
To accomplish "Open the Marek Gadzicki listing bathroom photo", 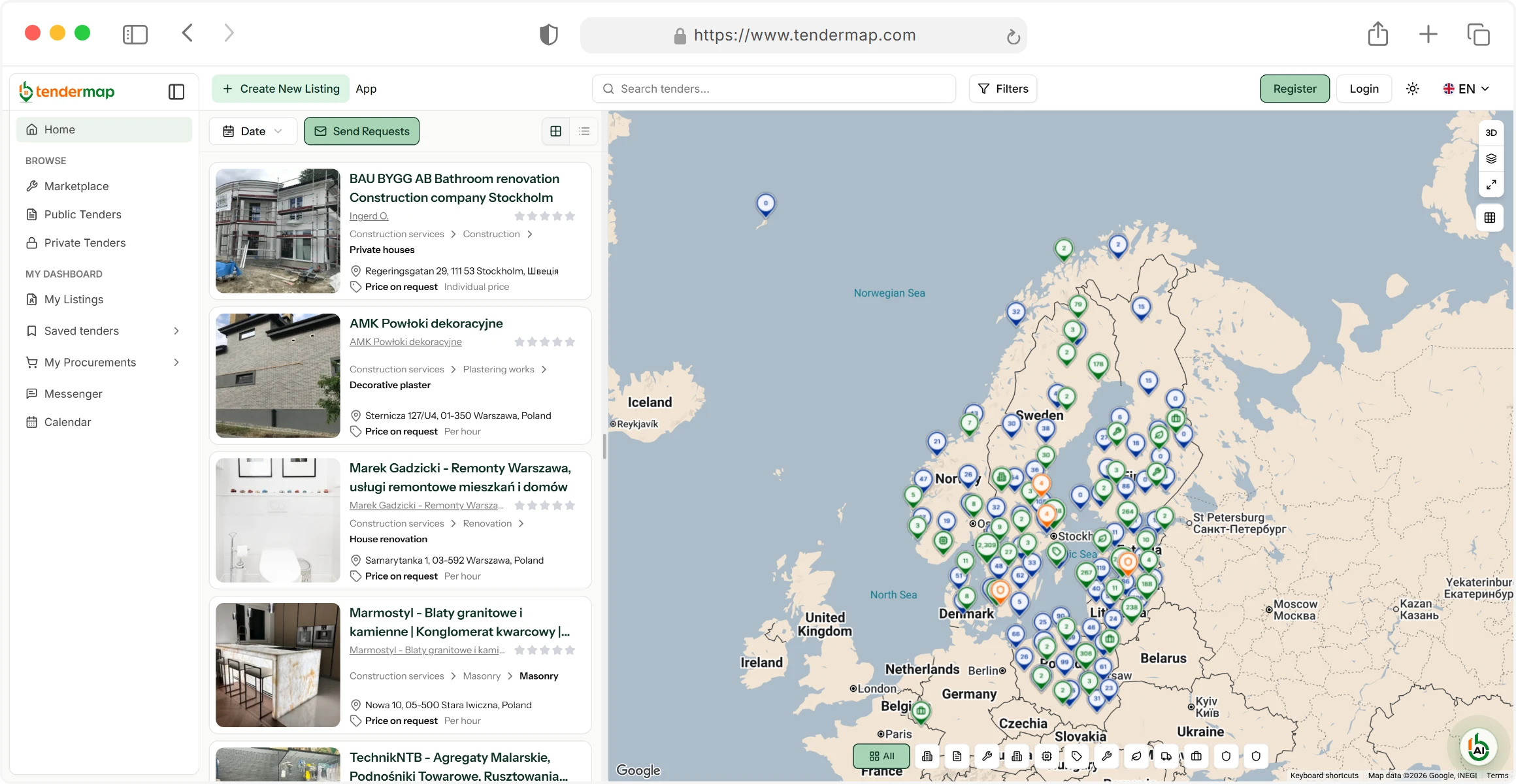I will click(x=278, y=521).
